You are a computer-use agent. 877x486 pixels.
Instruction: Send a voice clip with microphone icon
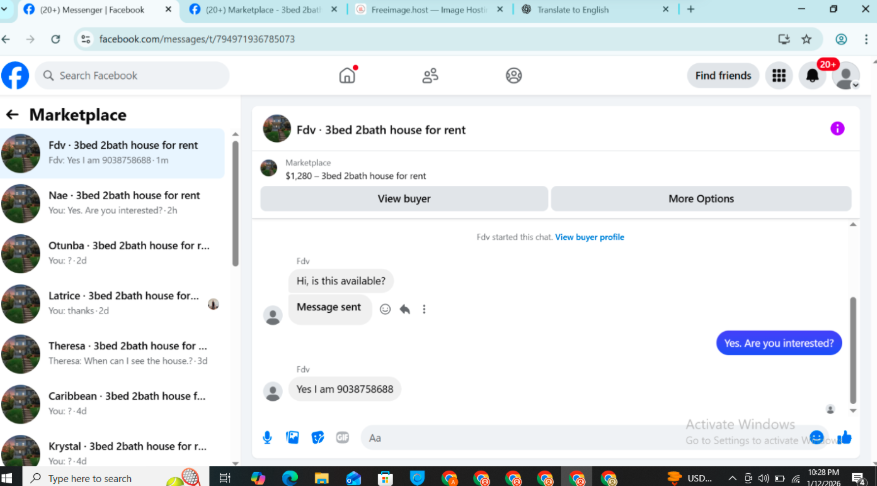267,437
